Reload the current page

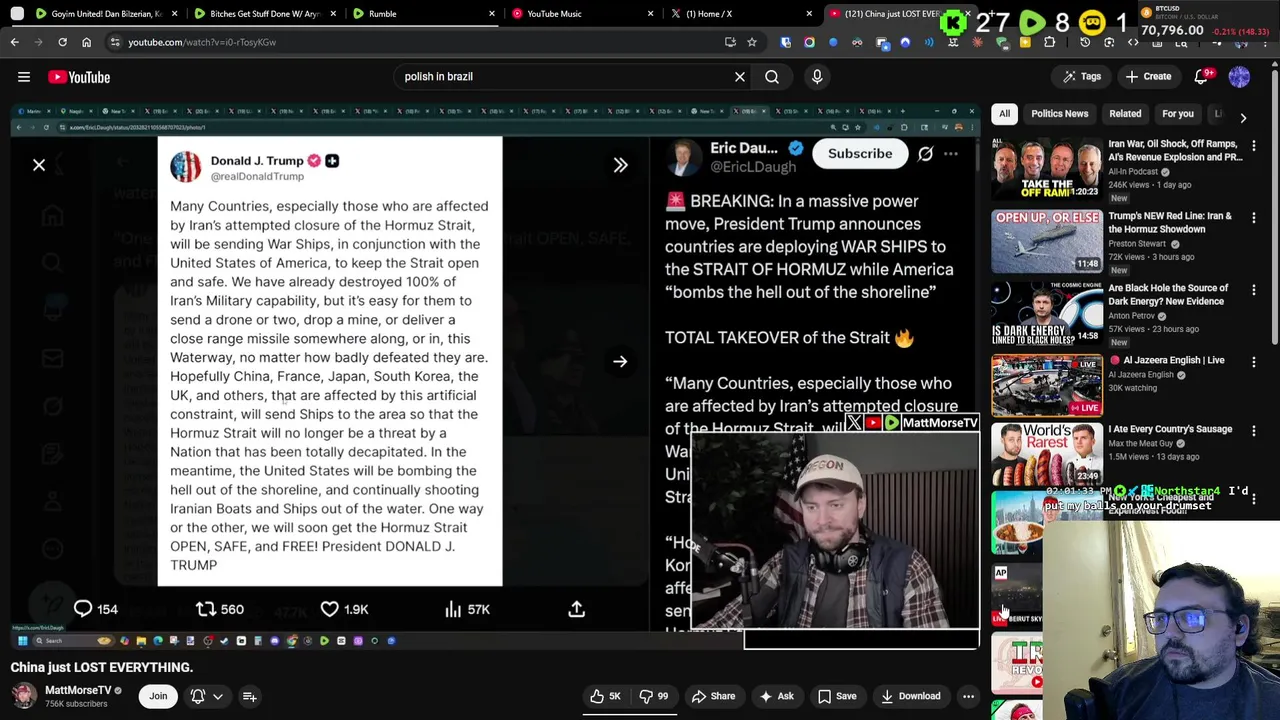(62, 42)
